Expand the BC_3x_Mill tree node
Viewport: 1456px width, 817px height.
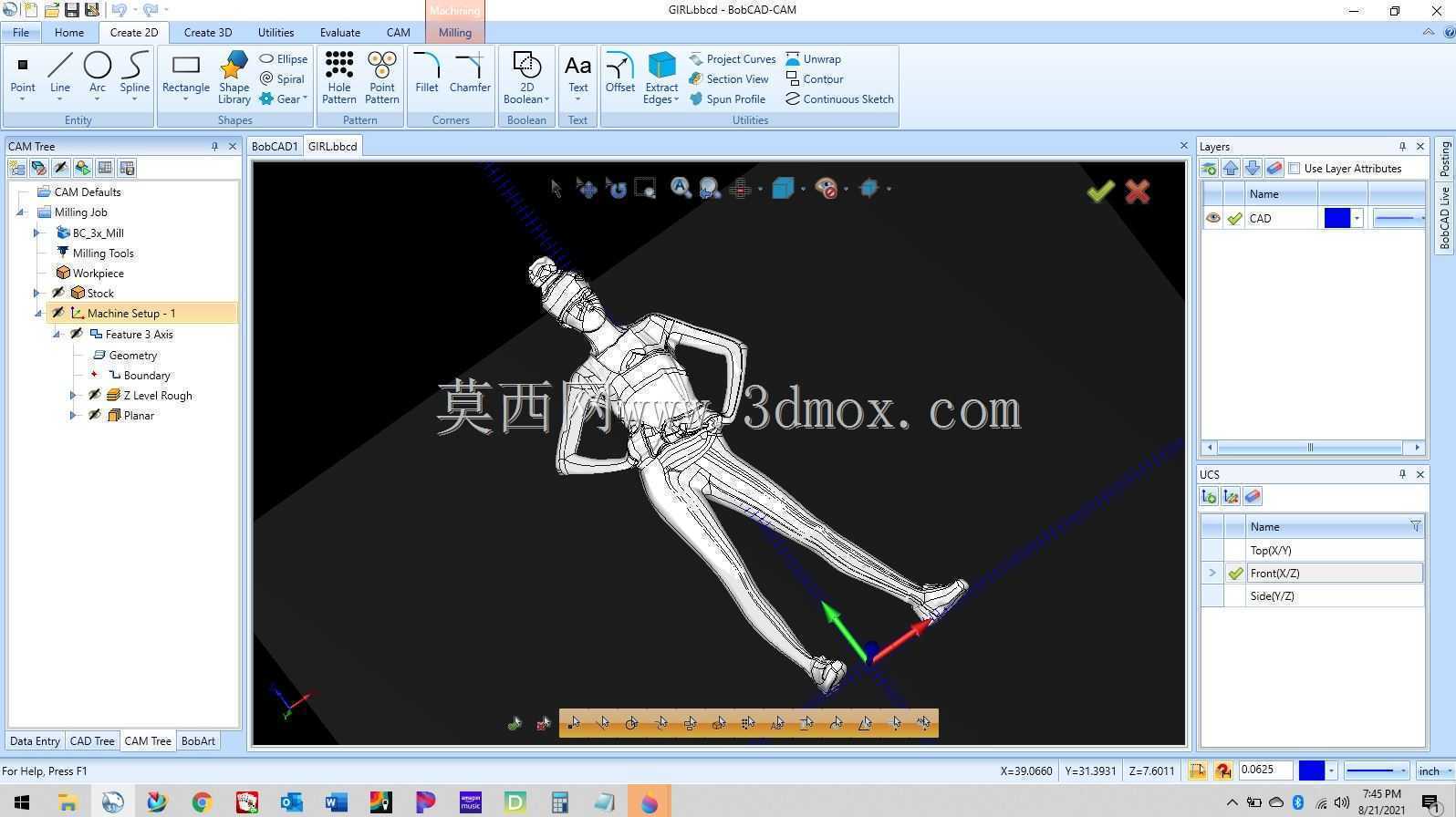(x=37, y=233)
